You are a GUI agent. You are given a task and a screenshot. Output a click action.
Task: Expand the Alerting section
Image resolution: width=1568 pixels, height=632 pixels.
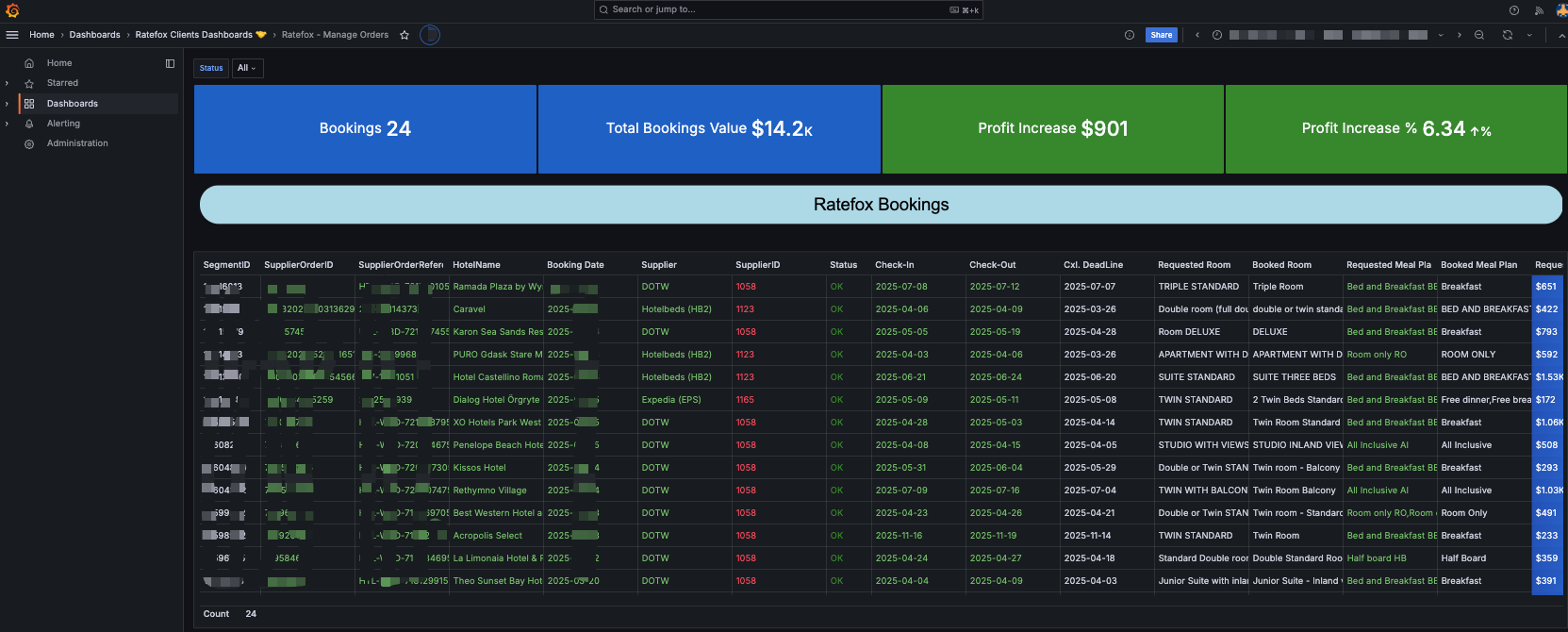point(7,124)
